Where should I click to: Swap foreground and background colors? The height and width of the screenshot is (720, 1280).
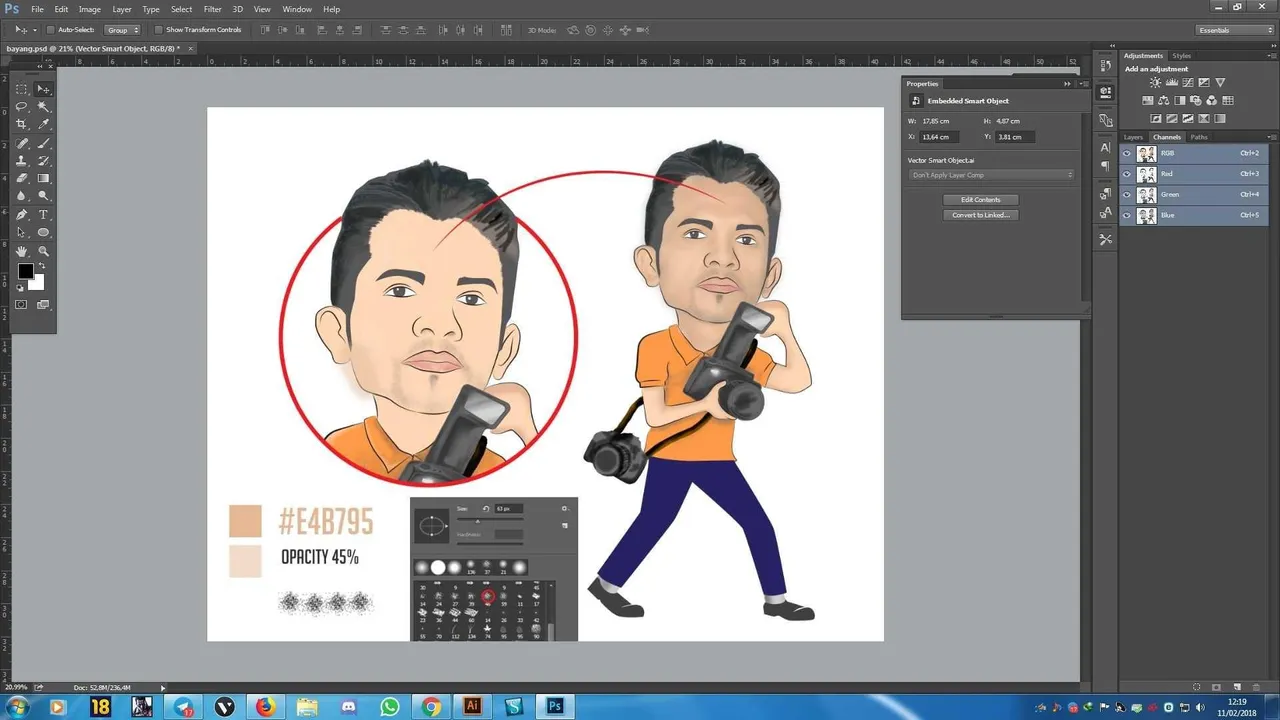(41, 266)
